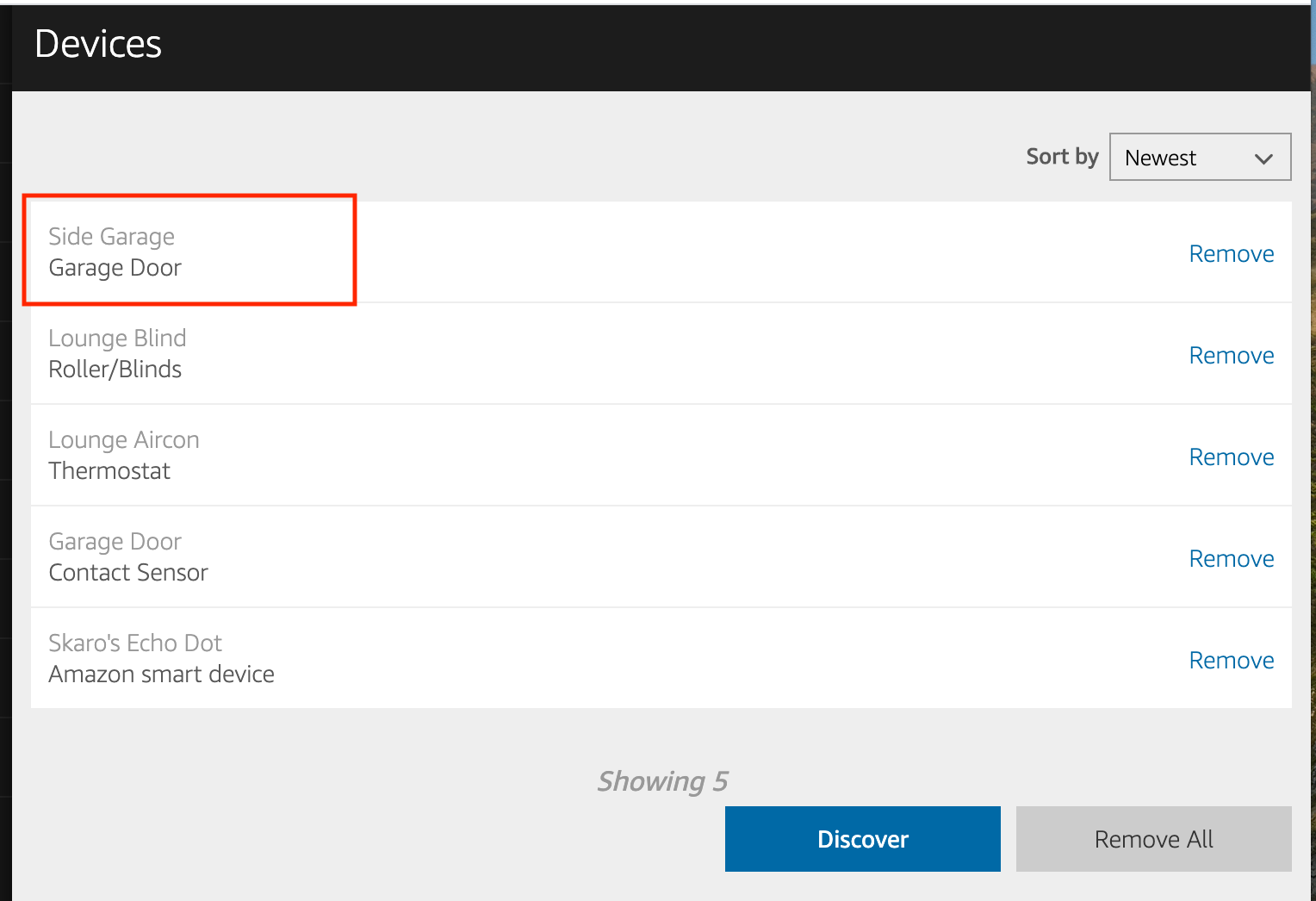Select the Lounge Blind device name

click(x=117, y=338)
